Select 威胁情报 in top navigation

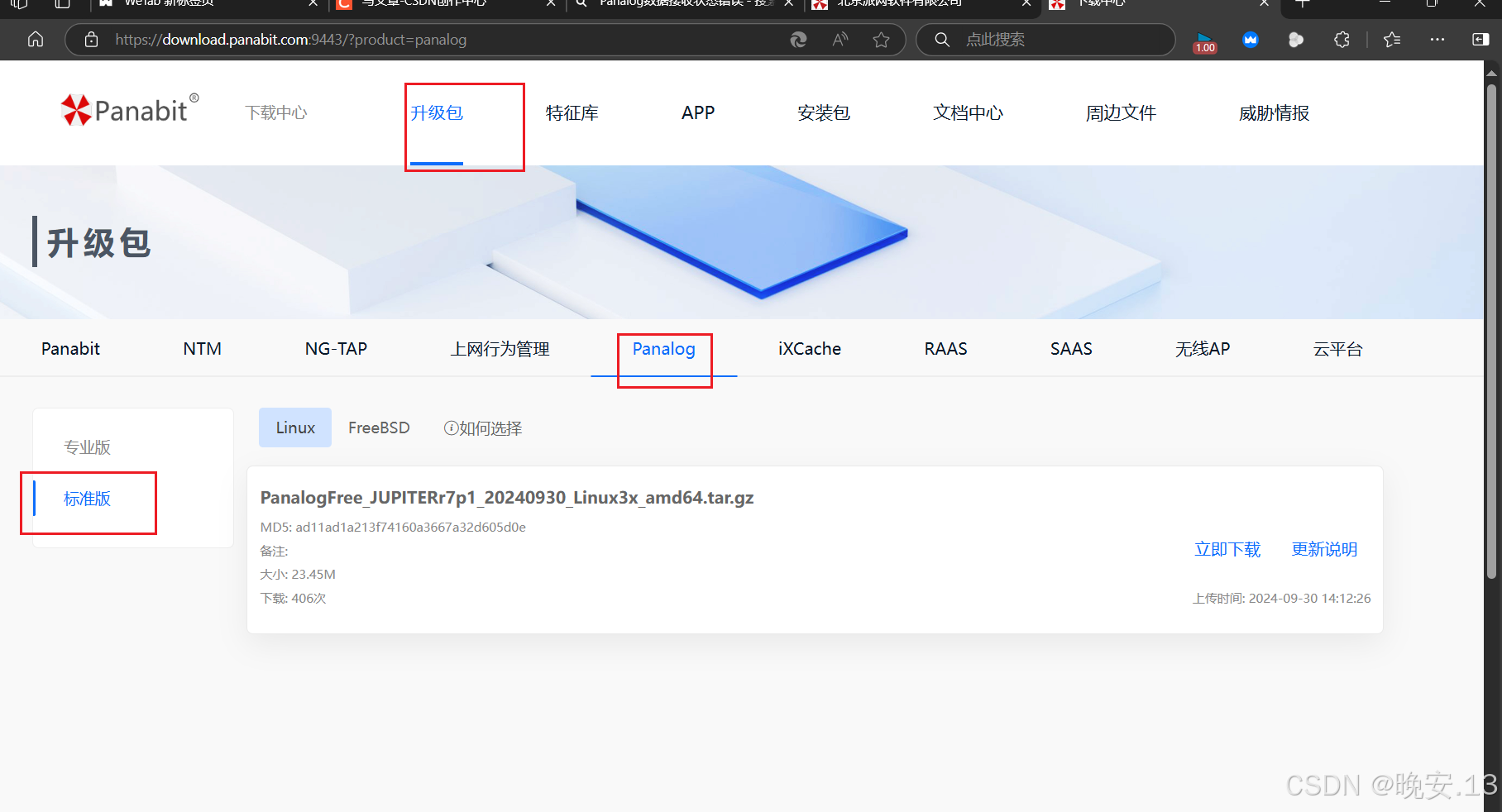[x=1274, y=112]
